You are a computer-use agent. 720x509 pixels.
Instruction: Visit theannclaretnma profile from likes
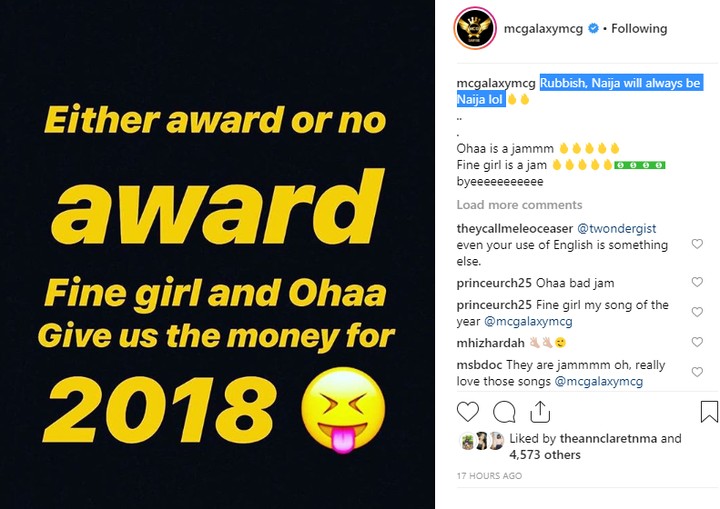click(x=608, y=439)
